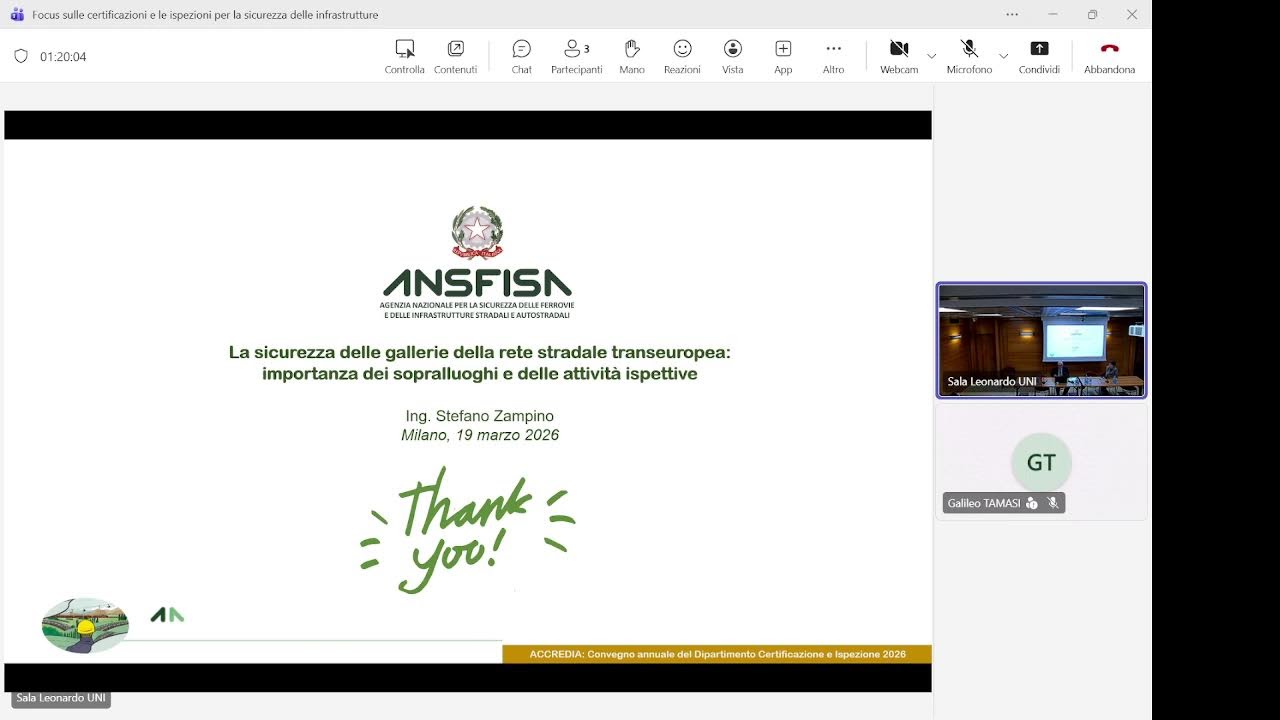Click the slide title about gallerie sicurezza
The width and height of the screenshot is (1280, 720).
[480, 363]
